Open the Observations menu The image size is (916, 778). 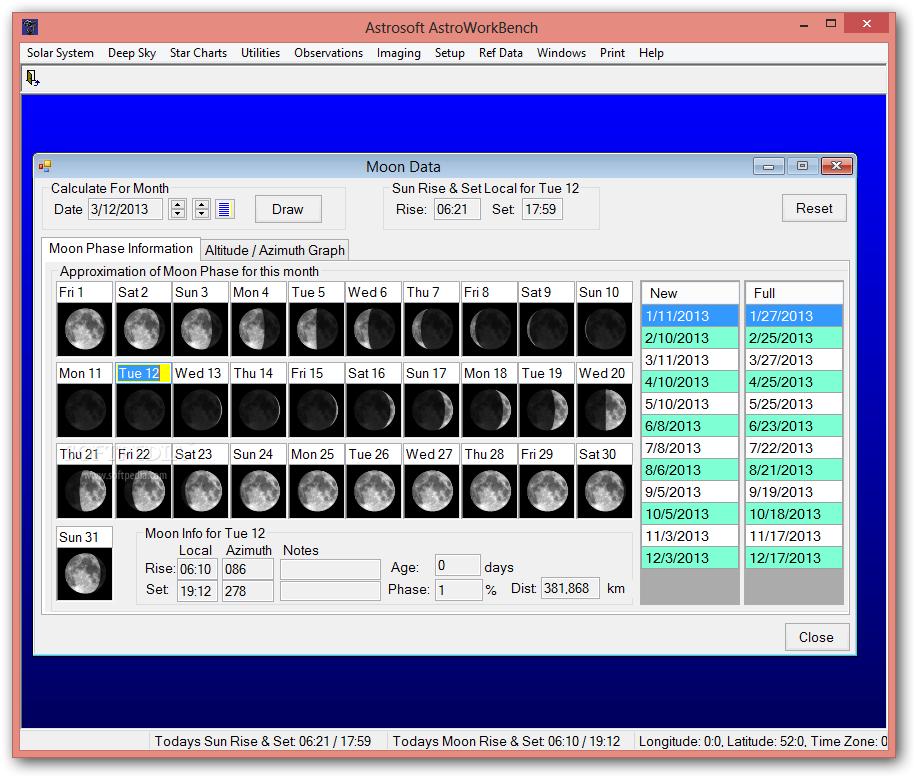coord(328,53)
